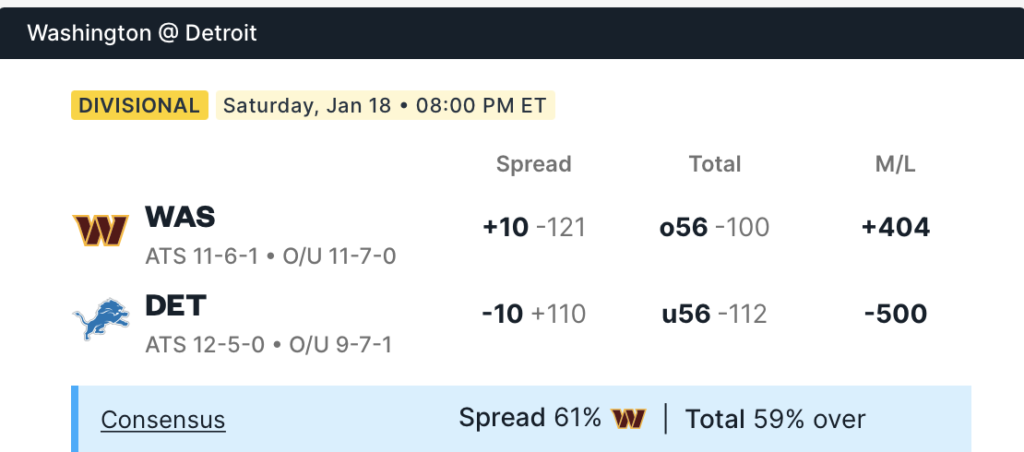Pick Washington moneyline +404
This screenshot has width=1024, height=452.
click(895, 228)
